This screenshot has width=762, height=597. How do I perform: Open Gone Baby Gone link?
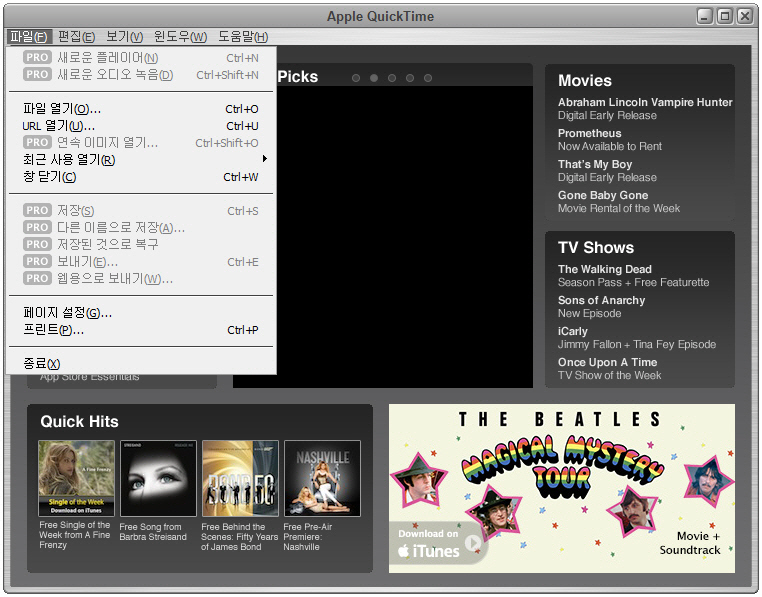(603, 195)
